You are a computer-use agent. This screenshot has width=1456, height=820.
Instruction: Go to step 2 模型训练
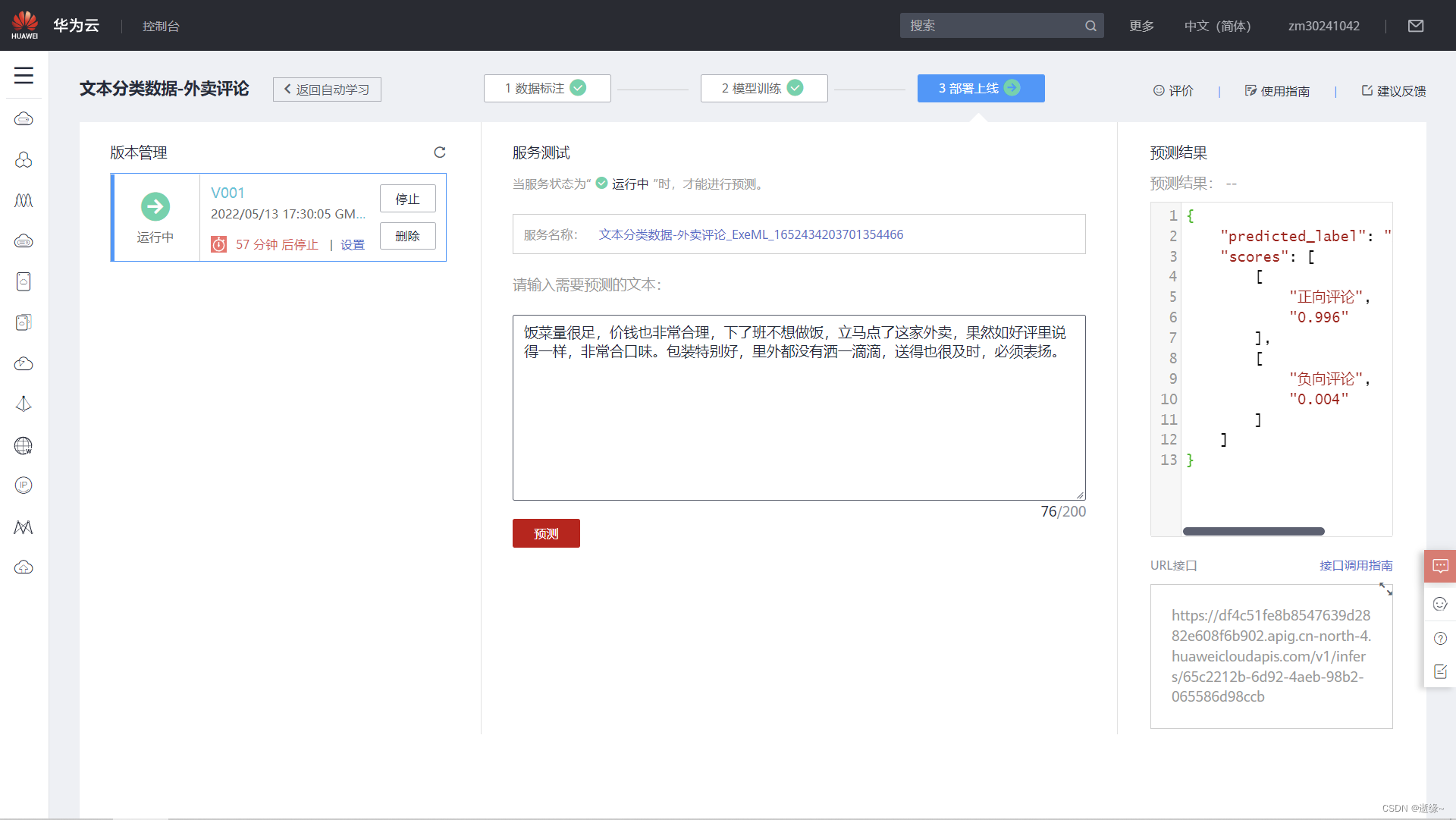tap(764, 88)
